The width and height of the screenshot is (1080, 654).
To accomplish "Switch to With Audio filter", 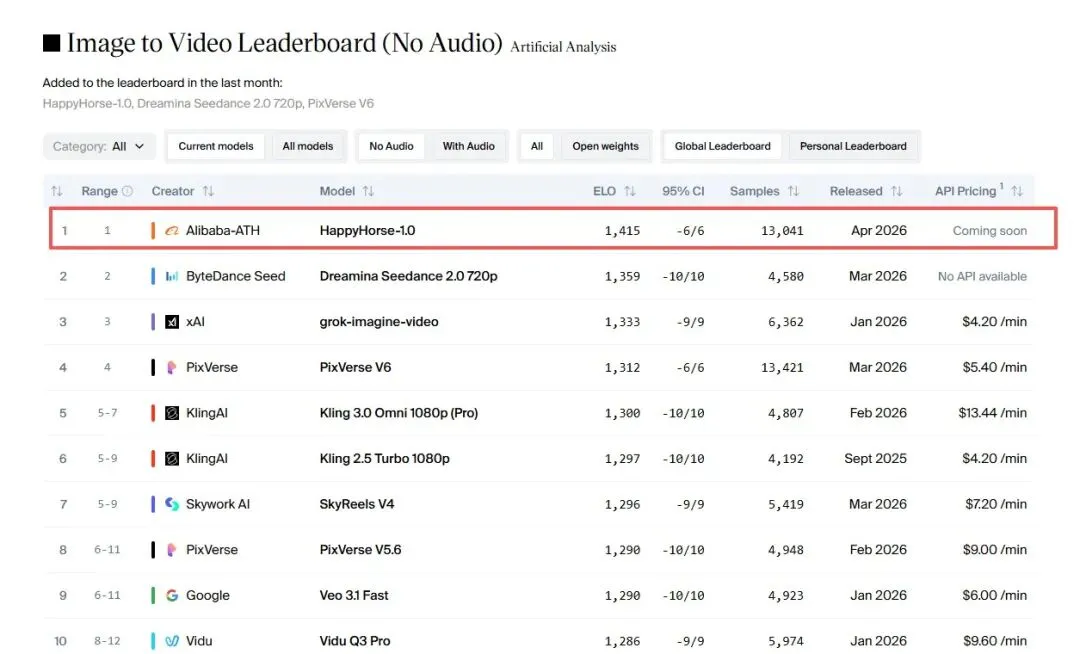I will [x=468, y=146].
